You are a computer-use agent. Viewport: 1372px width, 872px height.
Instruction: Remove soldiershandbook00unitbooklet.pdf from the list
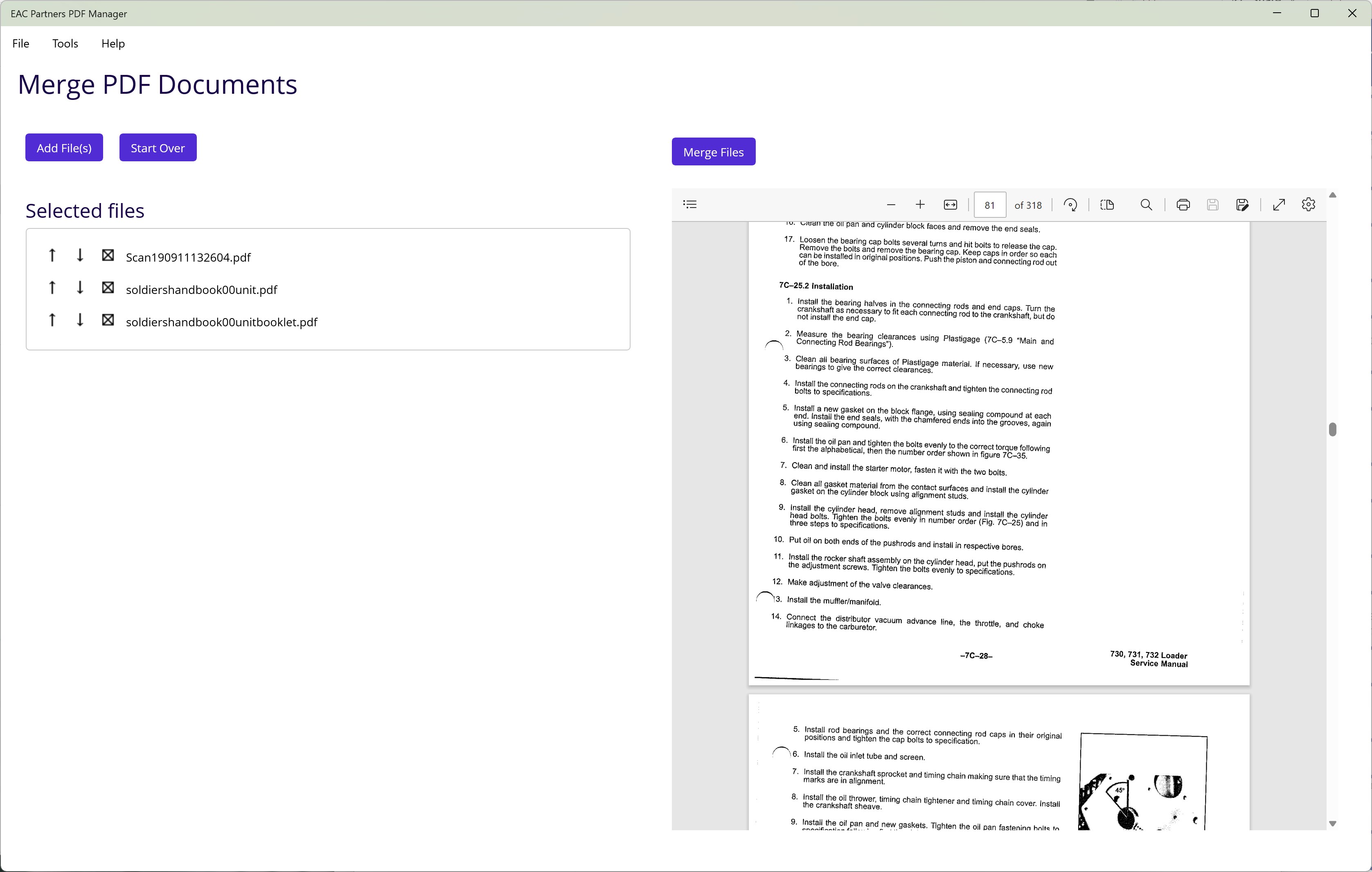pyautogui.click(x=108, y=320)
